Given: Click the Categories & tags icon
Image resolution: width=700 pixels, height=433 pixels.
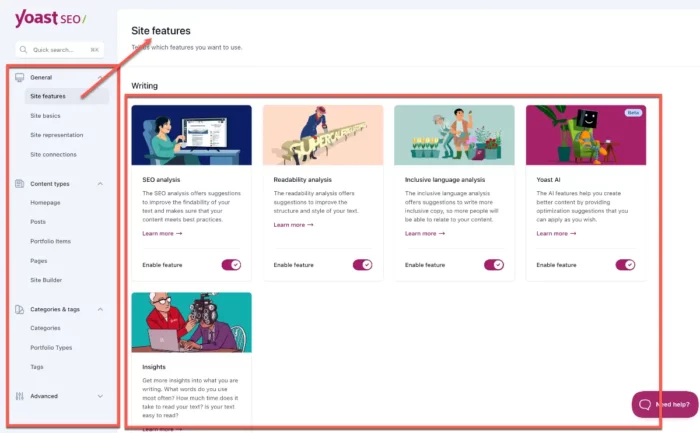Looking at the screenshot, I should tap(20, 309).
